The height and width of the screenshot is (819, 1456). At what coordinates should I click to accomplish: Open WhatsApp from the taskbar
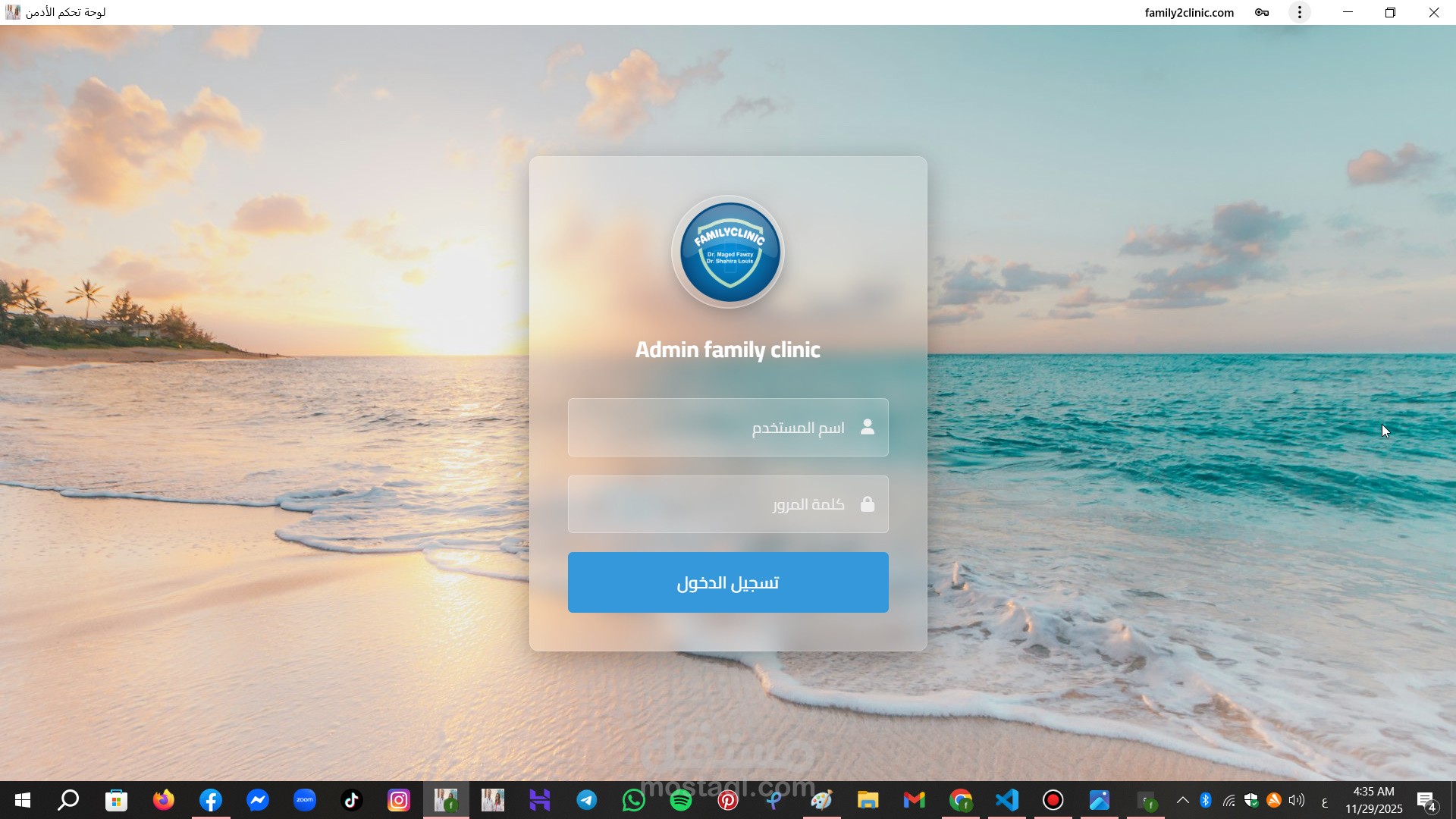point(634,800)
